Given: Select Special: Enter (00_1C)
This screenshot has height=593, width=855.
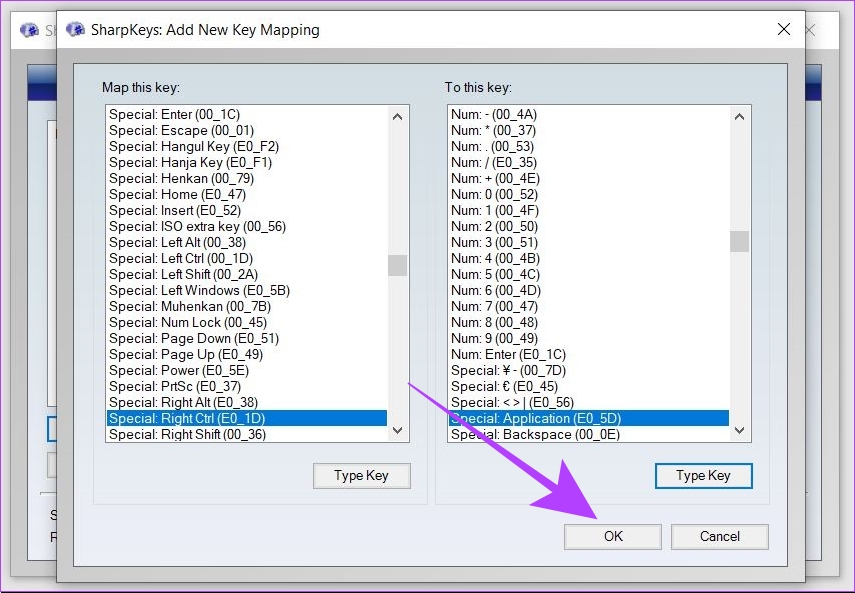Looking at the screenshot, I should pos(246,114).
